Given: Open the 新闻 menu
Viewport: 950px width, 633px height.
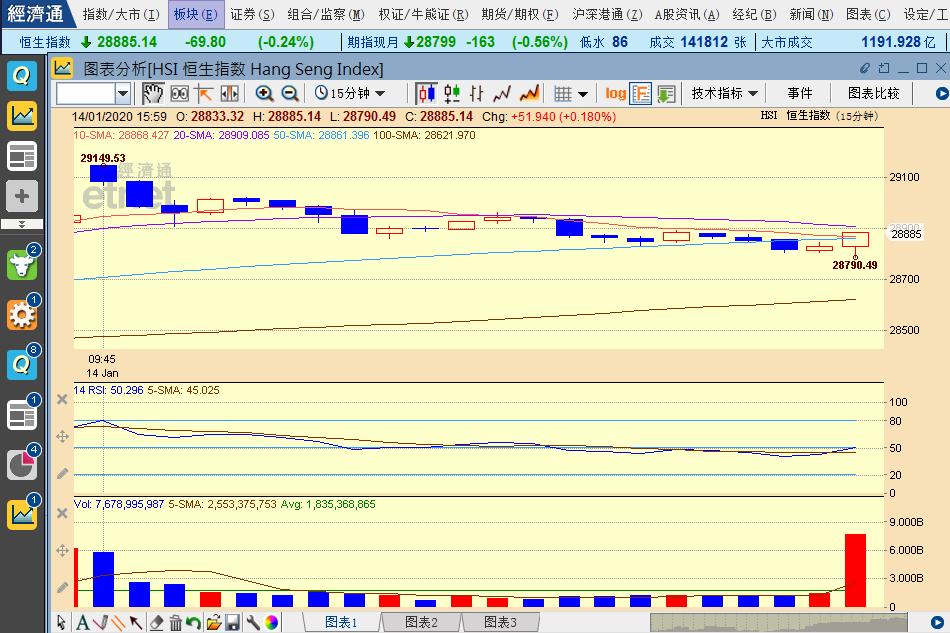Looking at the screenshot, I should click(811, 14).
